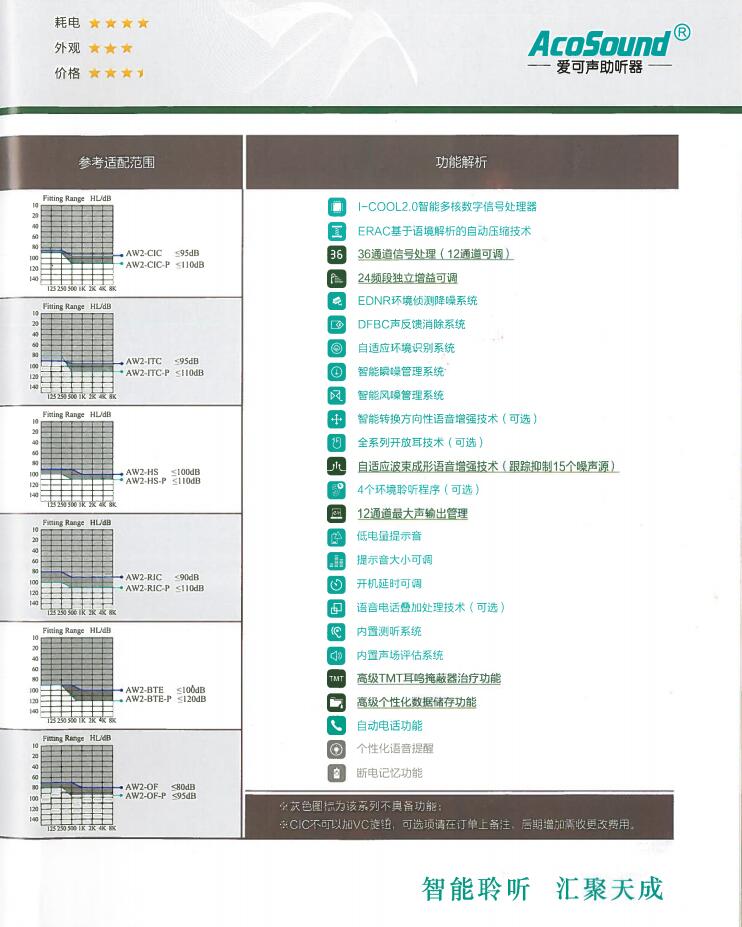Select the dark '36' channel icon
The height and width of the screenshot is (927, 742).
[336, 254]
